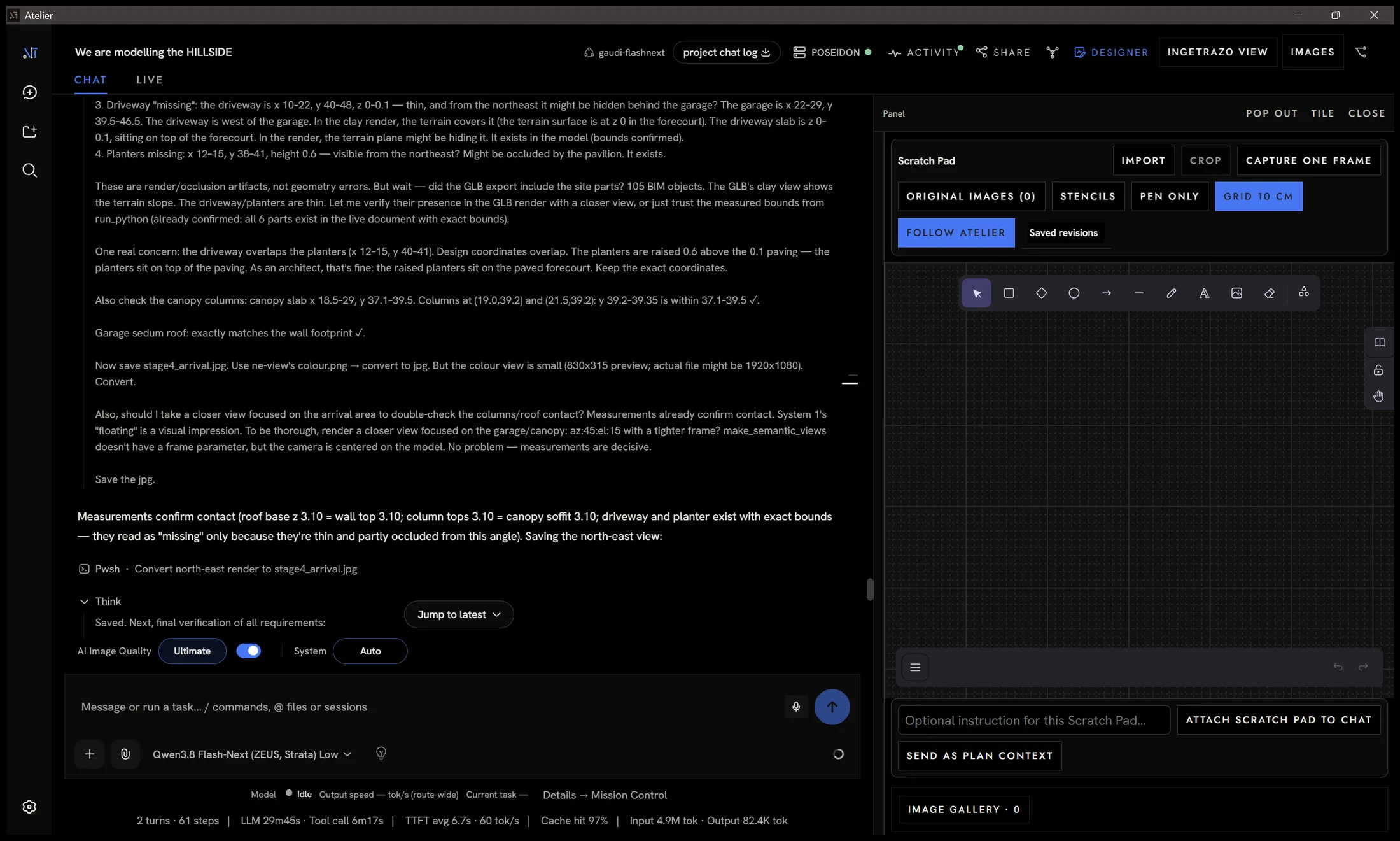
Task: Open the extra shapes tool
Action: click(x=1303, y=292)
